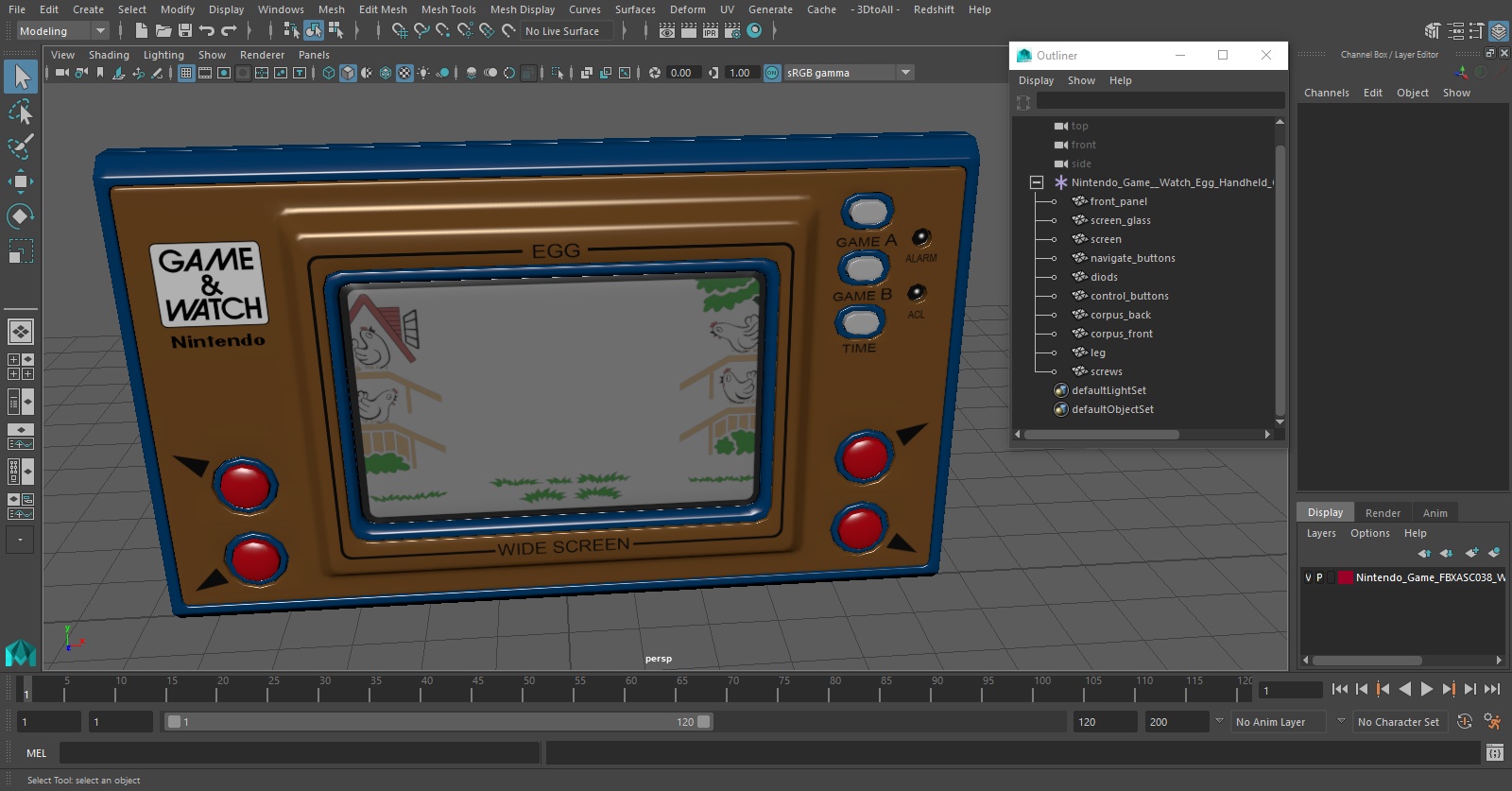Select the arrow Select tool in toolbox
The width and height of the screenshot is (1512, 791).
(21, 77)
